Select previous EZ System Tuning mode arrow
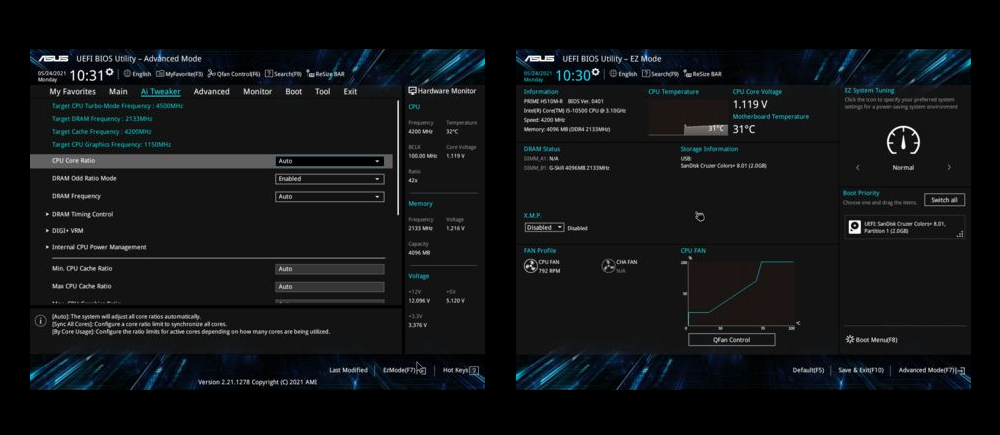Screen dimensions: 1000x435 (857, 167)
